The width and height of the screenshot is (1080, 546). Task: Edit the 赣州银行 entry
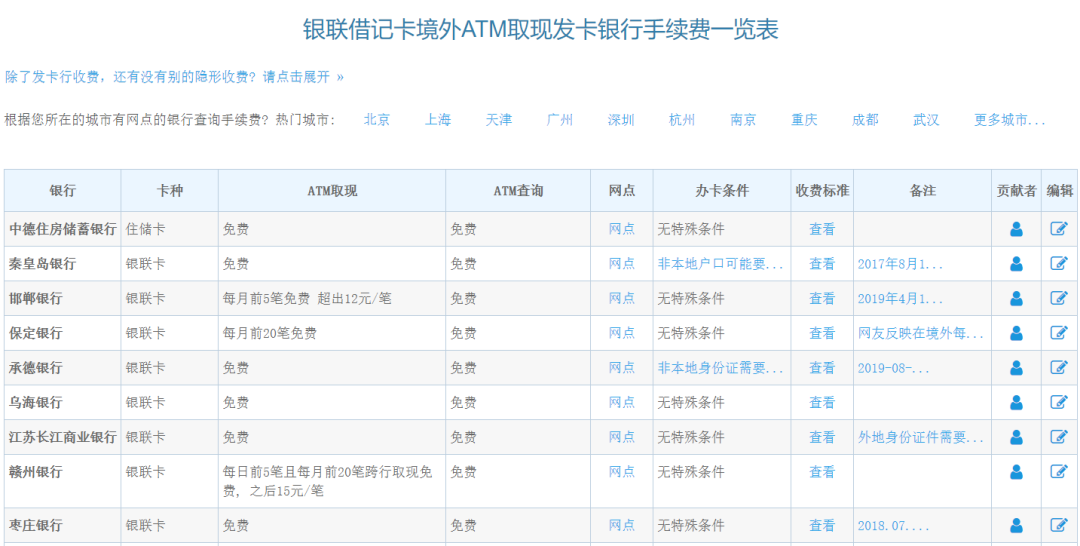(1059, 471)
